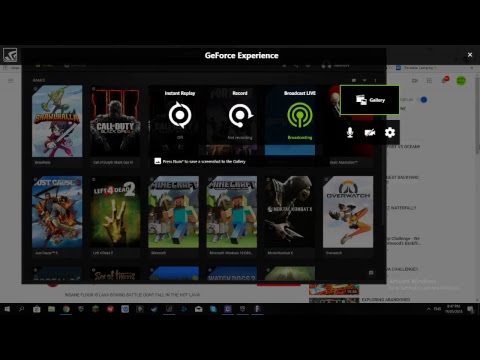The image size is (480, 360).
Task: Open the Broadcast LIVE control
Action: coord(300,115)
